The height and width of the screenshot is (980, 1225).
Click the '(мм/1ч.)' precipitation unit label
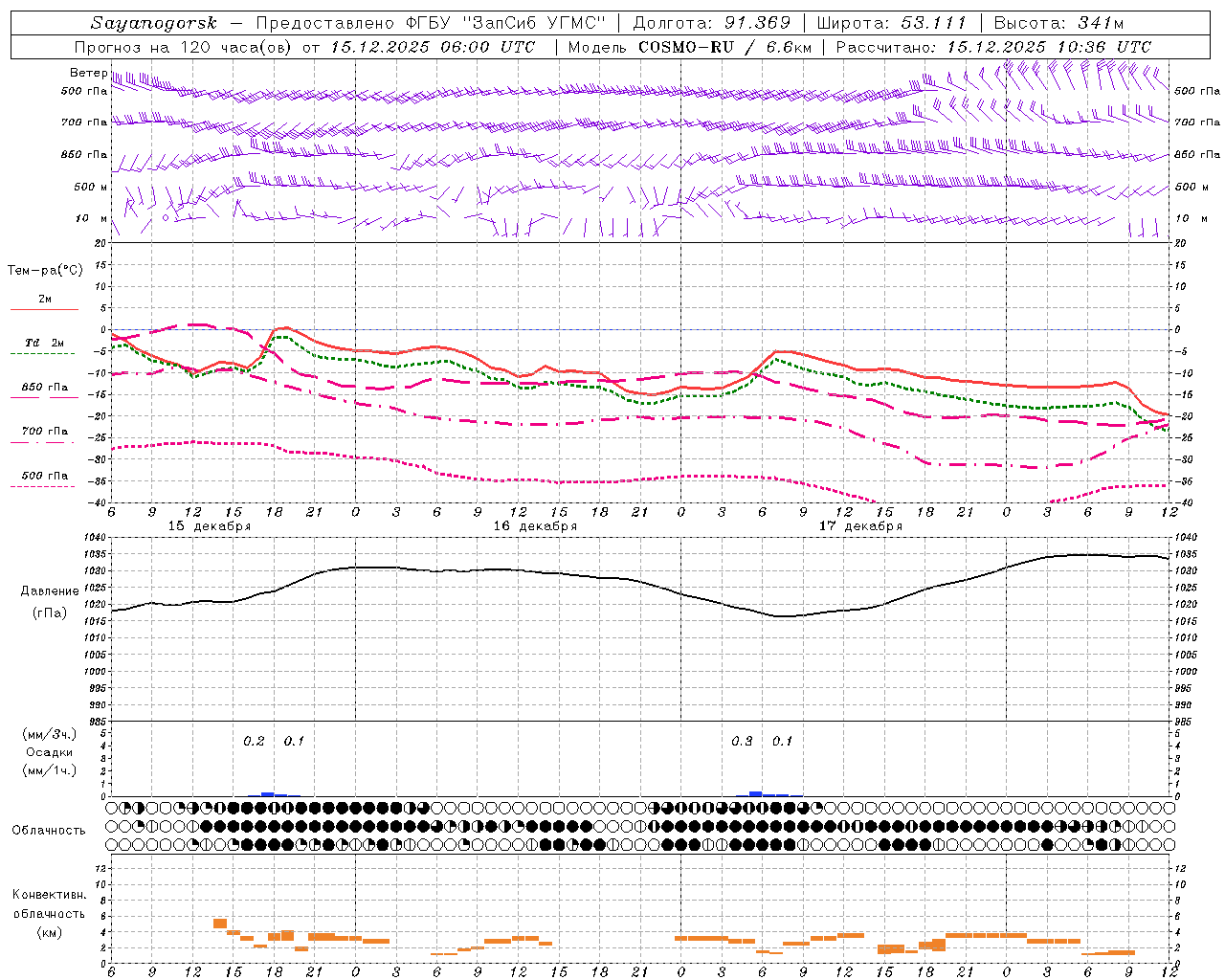tap(50, 770)
